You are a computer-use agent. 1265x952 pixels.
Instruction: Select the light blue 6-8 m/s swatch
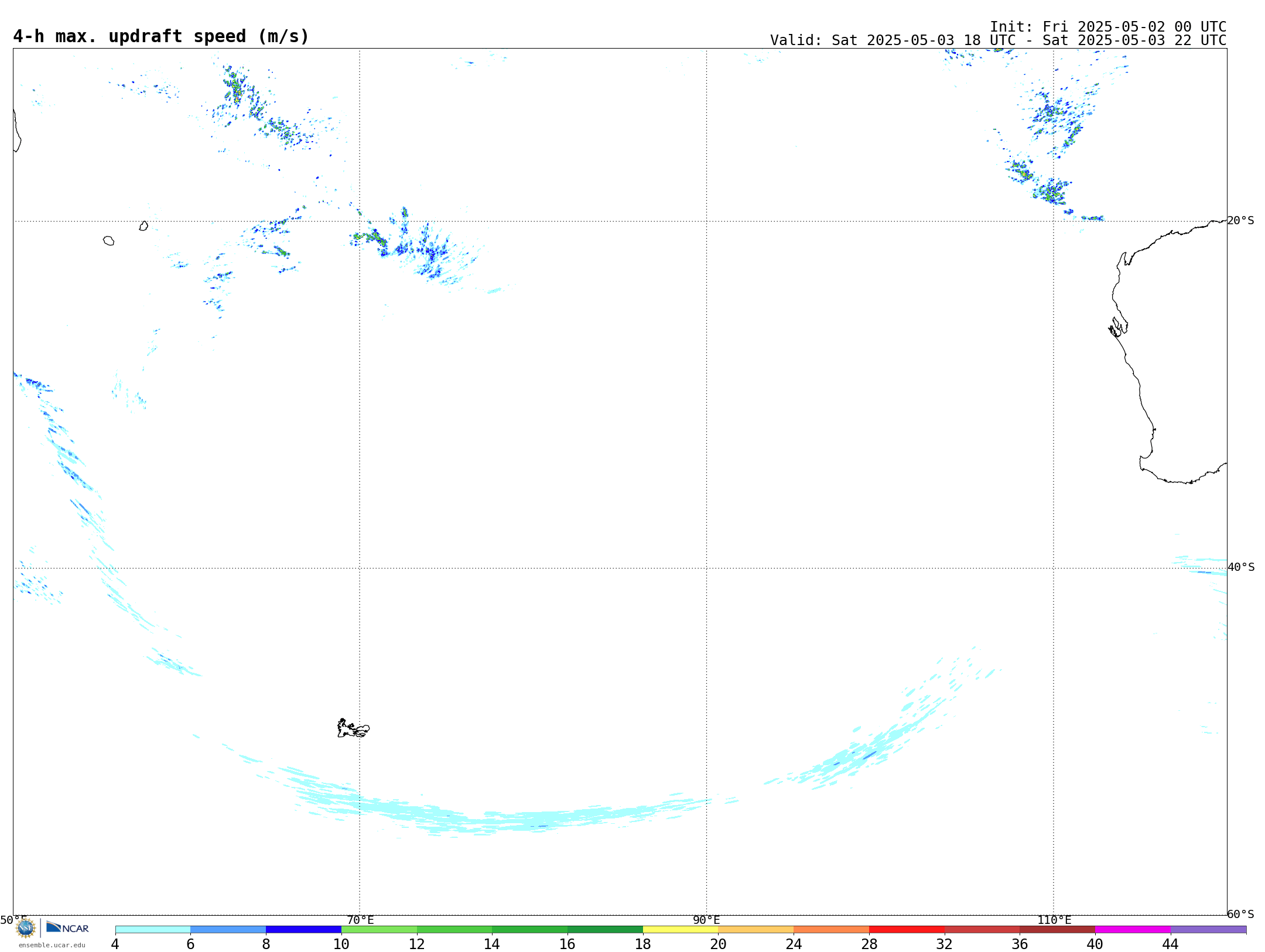(228, 929)
